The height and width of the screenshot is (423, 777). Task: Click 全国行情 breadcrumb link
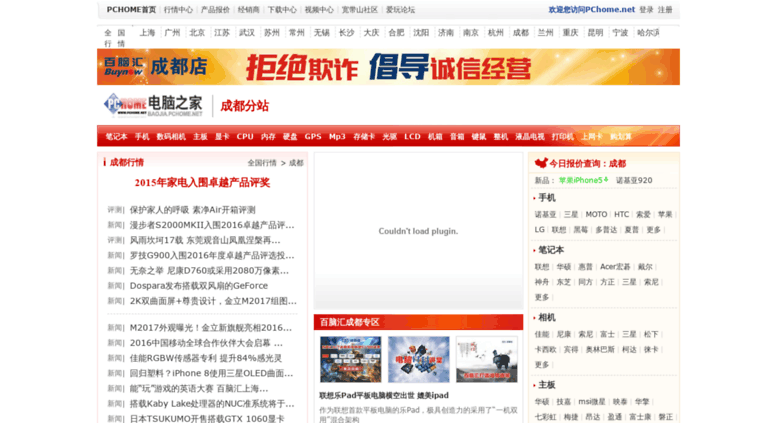click(262, 163)
